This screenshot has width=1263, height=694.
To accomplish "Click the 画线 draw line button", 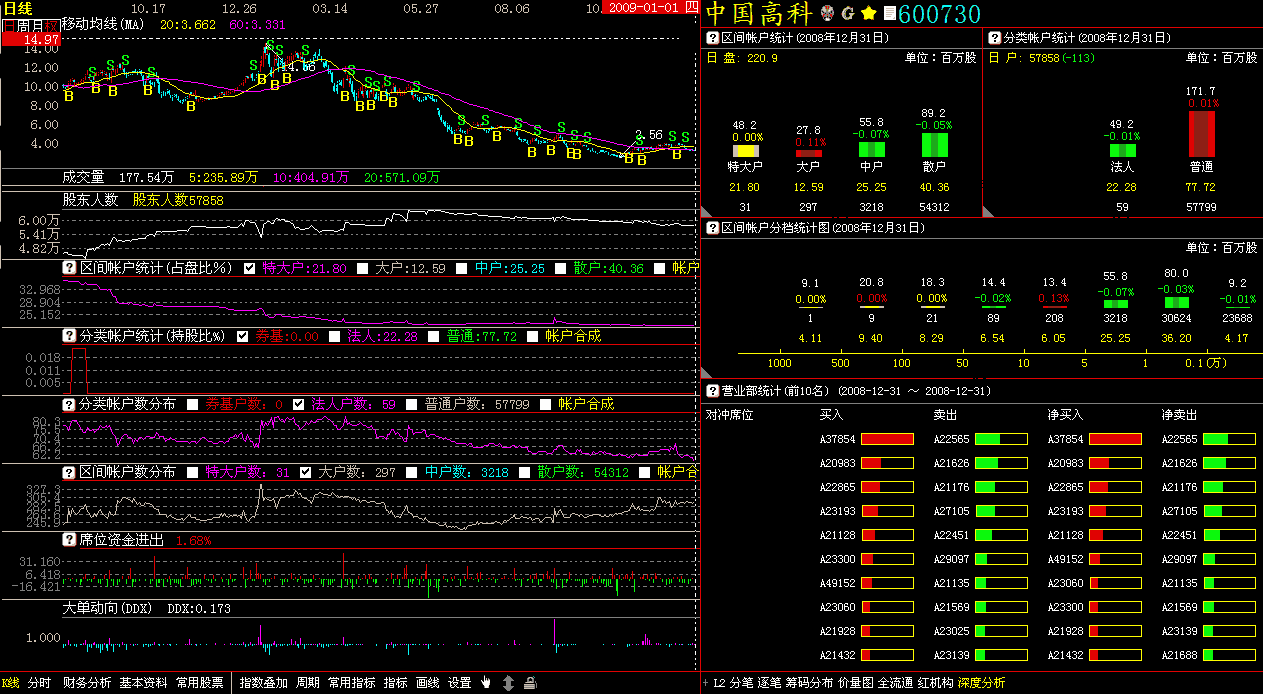I will (427, 683).
